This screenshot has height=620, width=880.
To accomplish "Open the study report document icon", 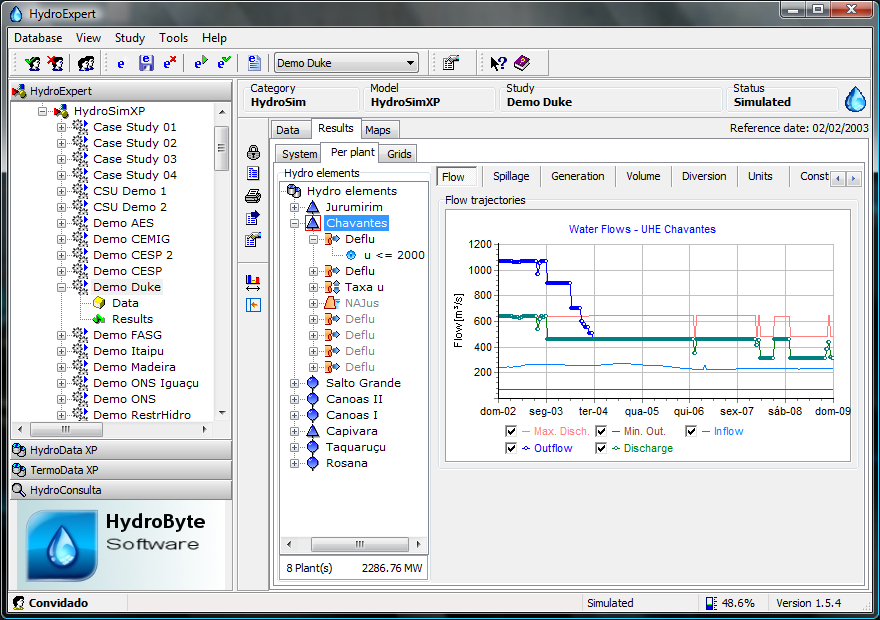I will click(x=254, y=63).
